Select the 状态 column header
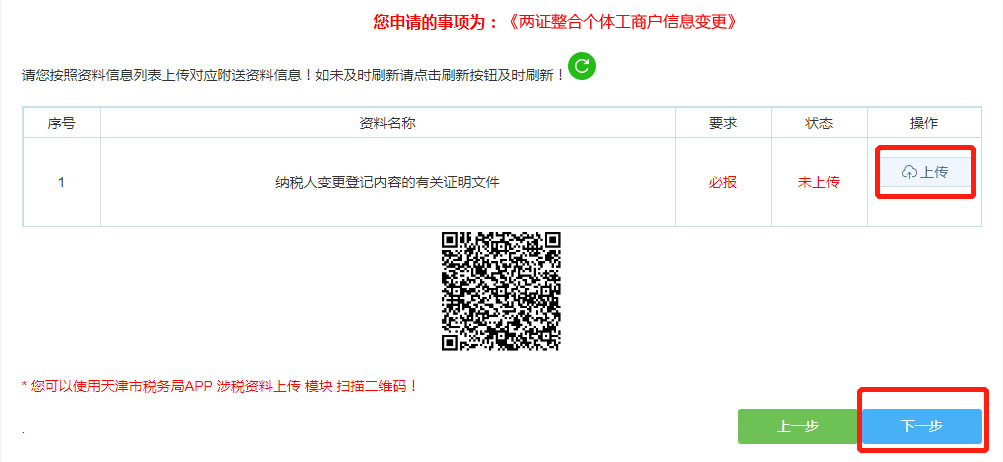Screen dimensions: 1003x462 coord(819,123)
